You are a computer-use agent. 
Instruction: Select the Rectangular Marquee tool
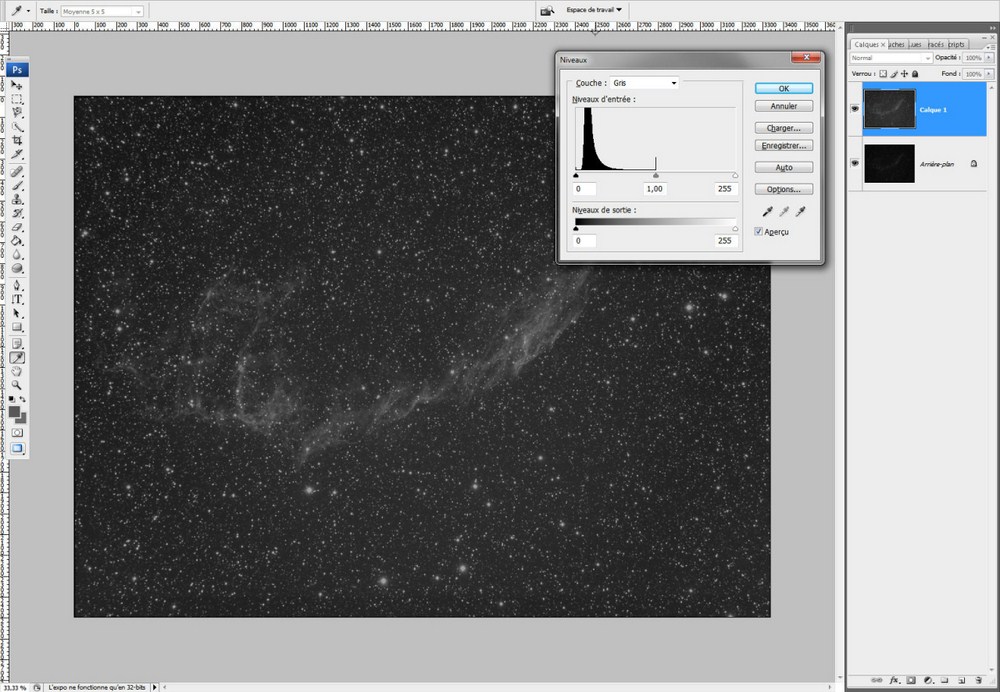[x=17, y=99]
